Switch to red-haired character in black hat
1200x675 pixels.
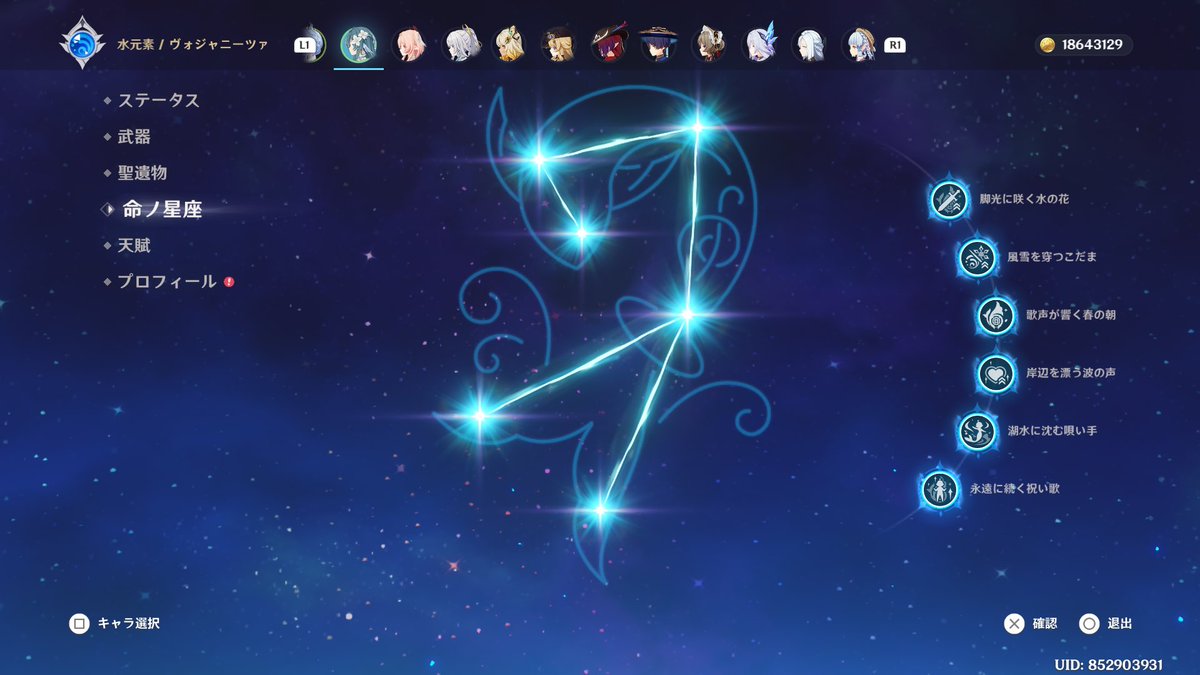(608, 44)
